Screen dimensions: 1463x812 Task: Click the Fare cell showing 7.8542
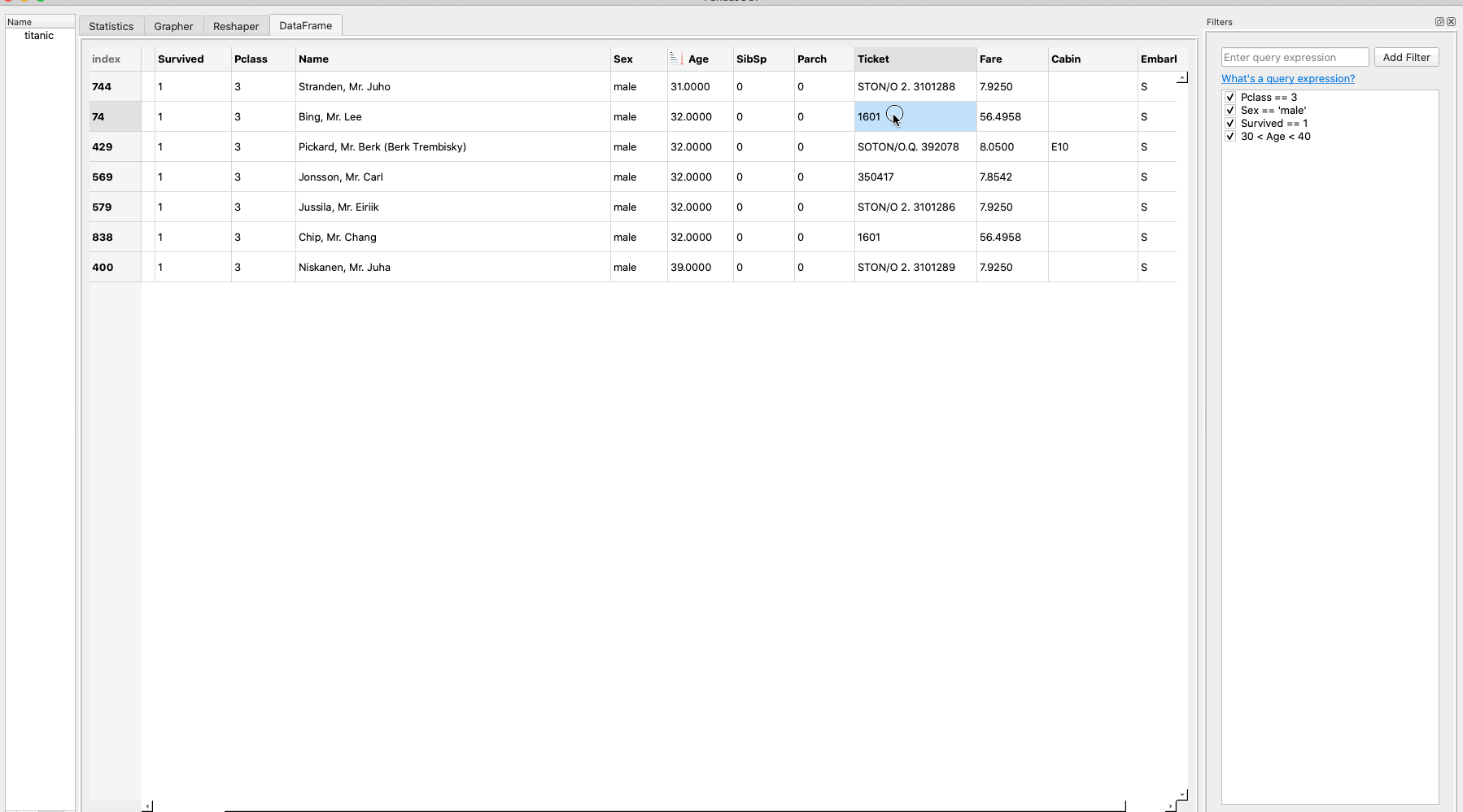(1012, 177)
